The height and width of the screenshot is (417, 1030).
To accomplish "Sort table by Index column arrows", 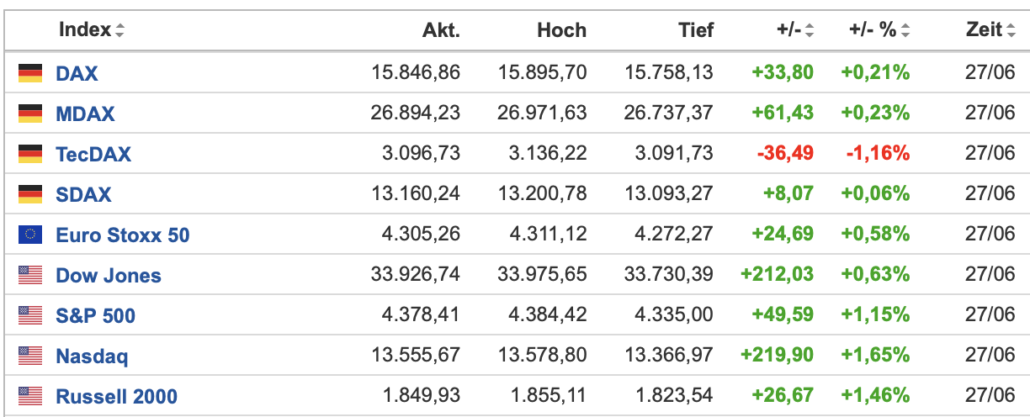I will click(120, 30).
